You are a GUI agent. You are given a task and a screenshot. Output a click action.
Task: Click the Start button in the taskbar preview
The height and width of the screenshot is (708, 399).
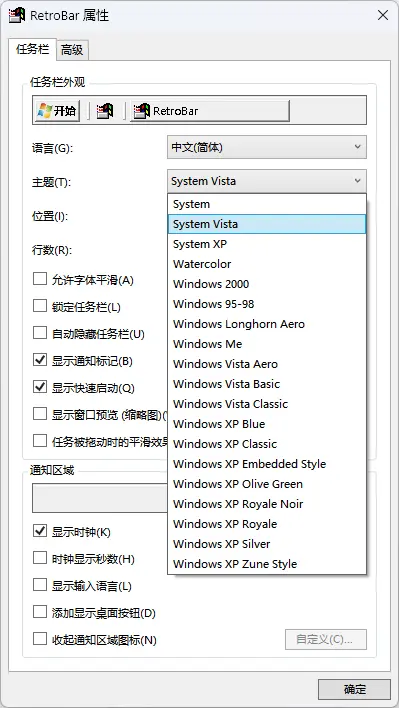(x=57, y=111)
